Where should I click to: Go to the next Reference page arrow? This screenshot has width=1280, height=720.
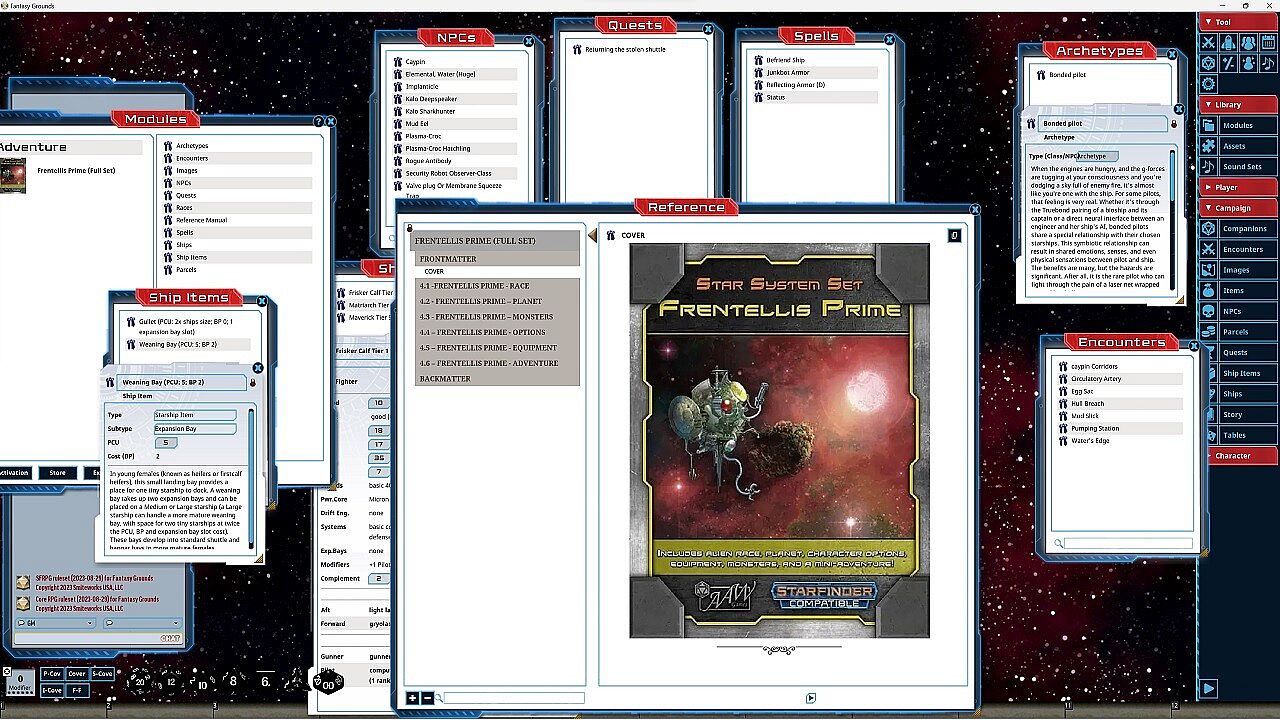coord(811,698)
